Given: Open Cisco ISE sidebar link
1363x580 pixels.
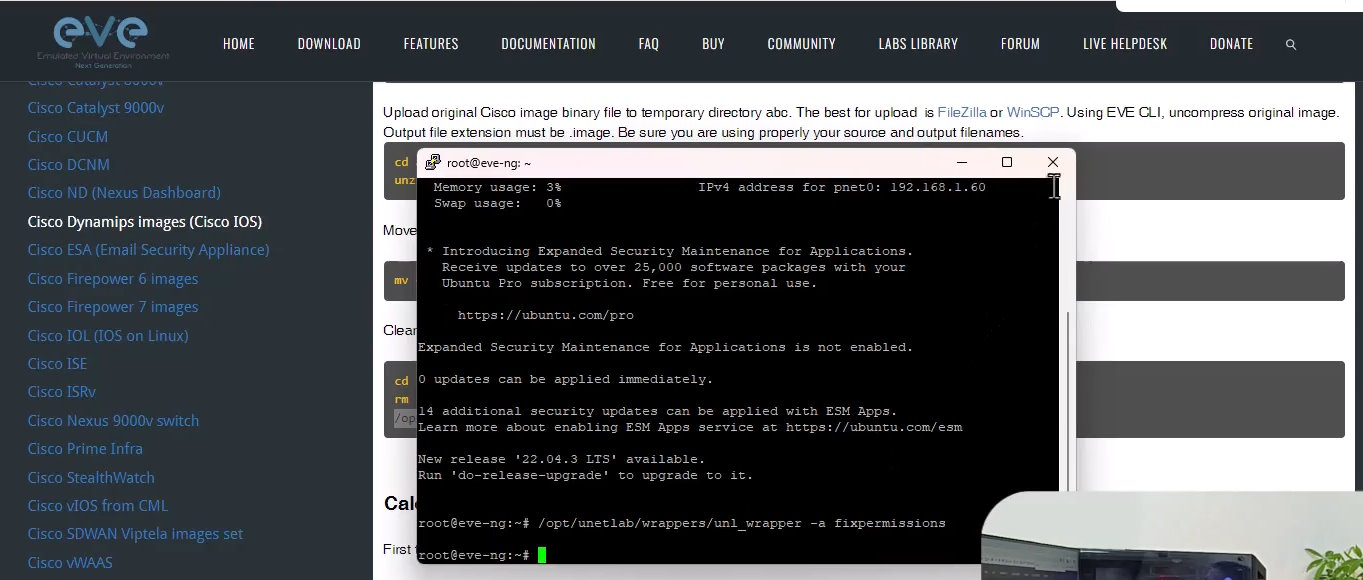Looking at the screenshot, I should point(57,363).
